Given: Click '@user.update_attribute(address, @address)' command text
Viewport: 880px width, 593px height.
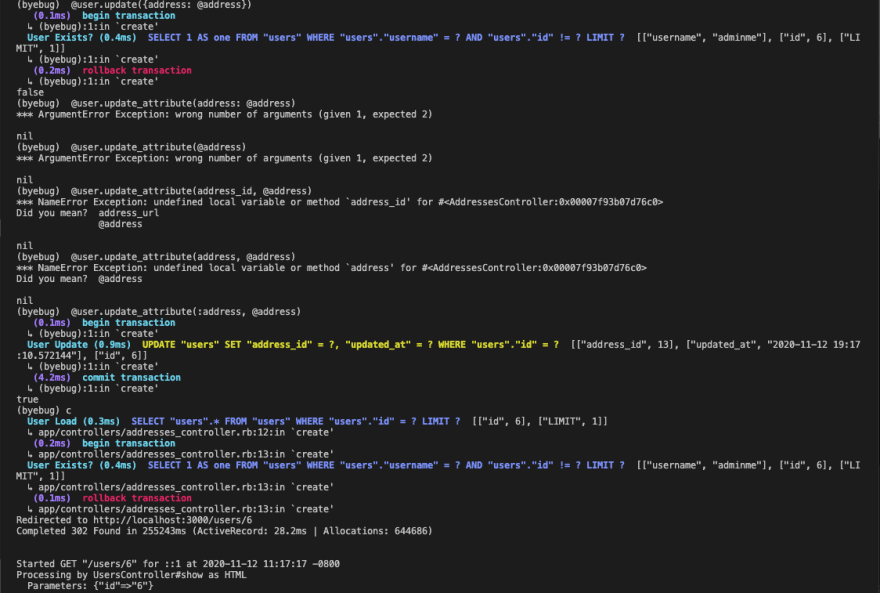Looking at the screenshot, I should tap(183, 256).
